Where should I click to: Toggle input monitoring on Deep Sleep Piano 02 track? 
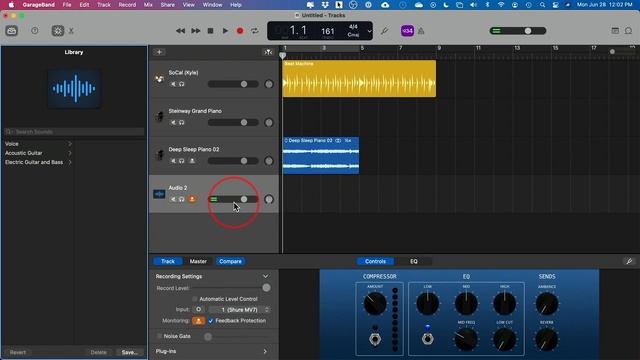[192, 161]
